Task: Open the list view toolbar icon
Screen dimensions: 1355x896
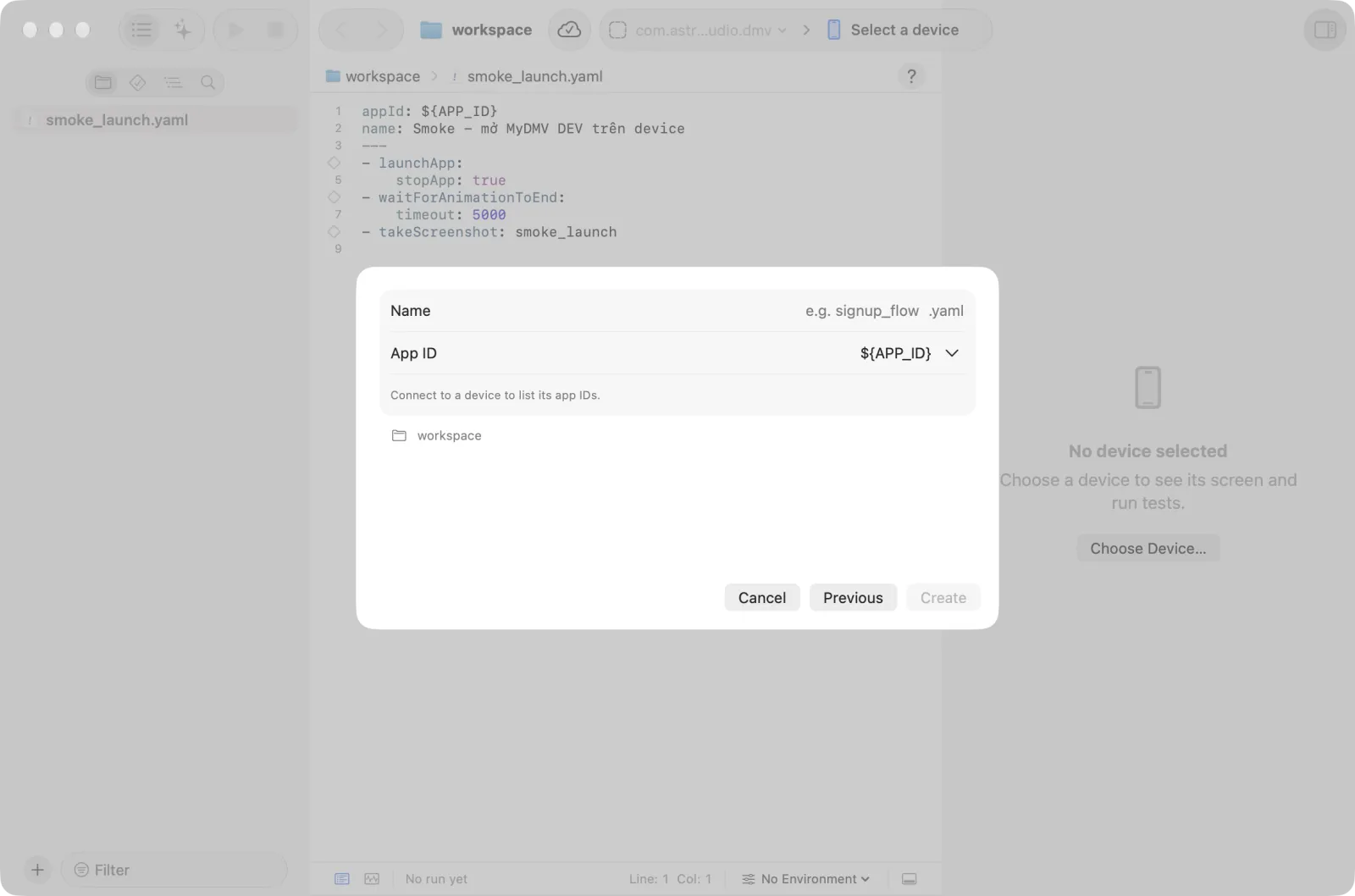Action: (141, 30)
